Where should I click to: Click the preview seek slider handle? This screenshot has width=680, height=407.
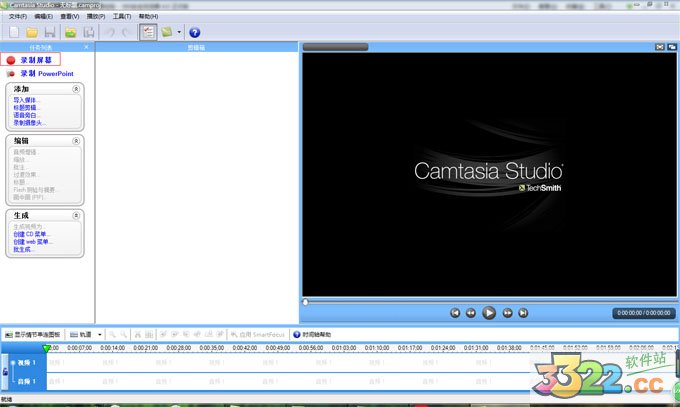(305, 302)
